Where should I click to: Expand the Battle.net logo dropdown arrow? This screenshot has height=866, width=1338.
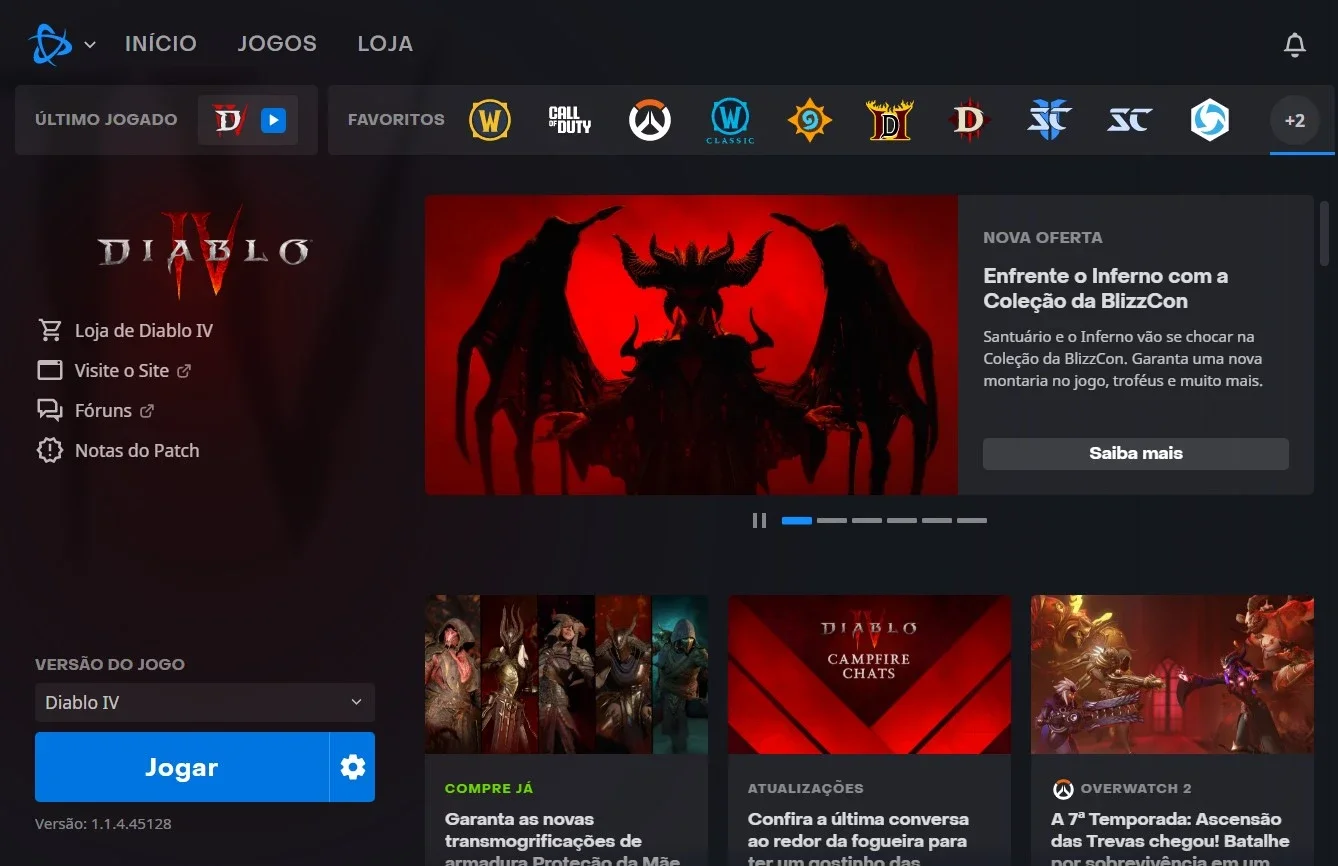click(90, 45)
